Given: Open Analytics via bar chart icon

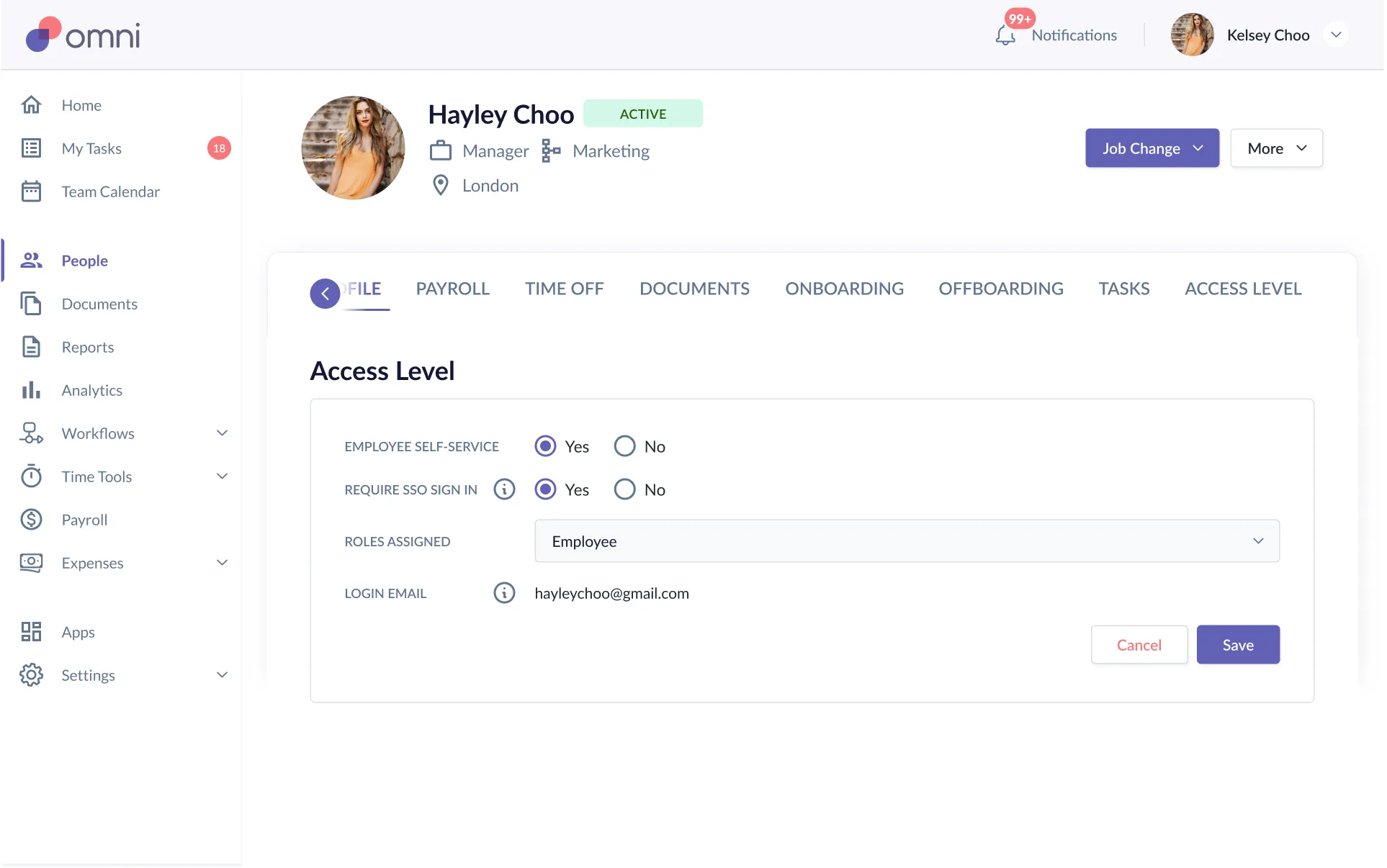Looking at the screenshot, I should click(x=31, y=390).
